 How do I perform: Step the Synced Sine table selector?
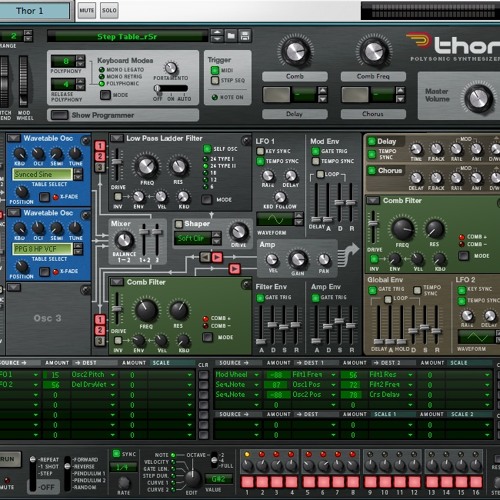(x=78, y=174)
